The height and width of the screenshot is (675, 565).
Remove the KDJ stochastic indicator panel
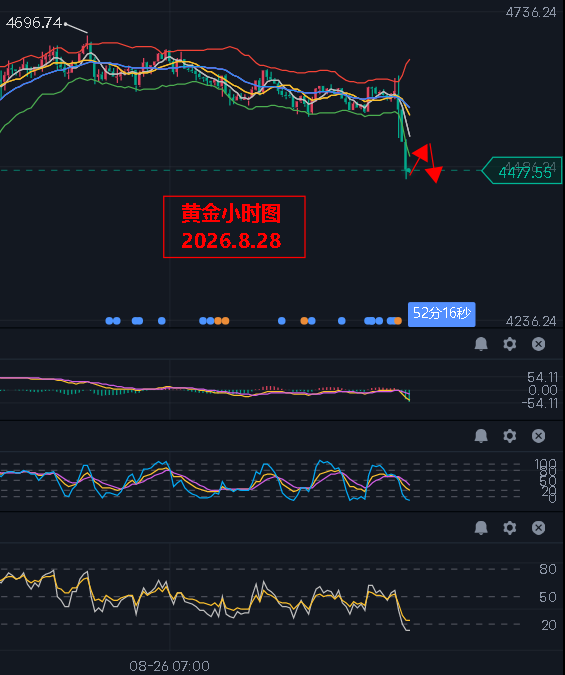coord(538,436)
